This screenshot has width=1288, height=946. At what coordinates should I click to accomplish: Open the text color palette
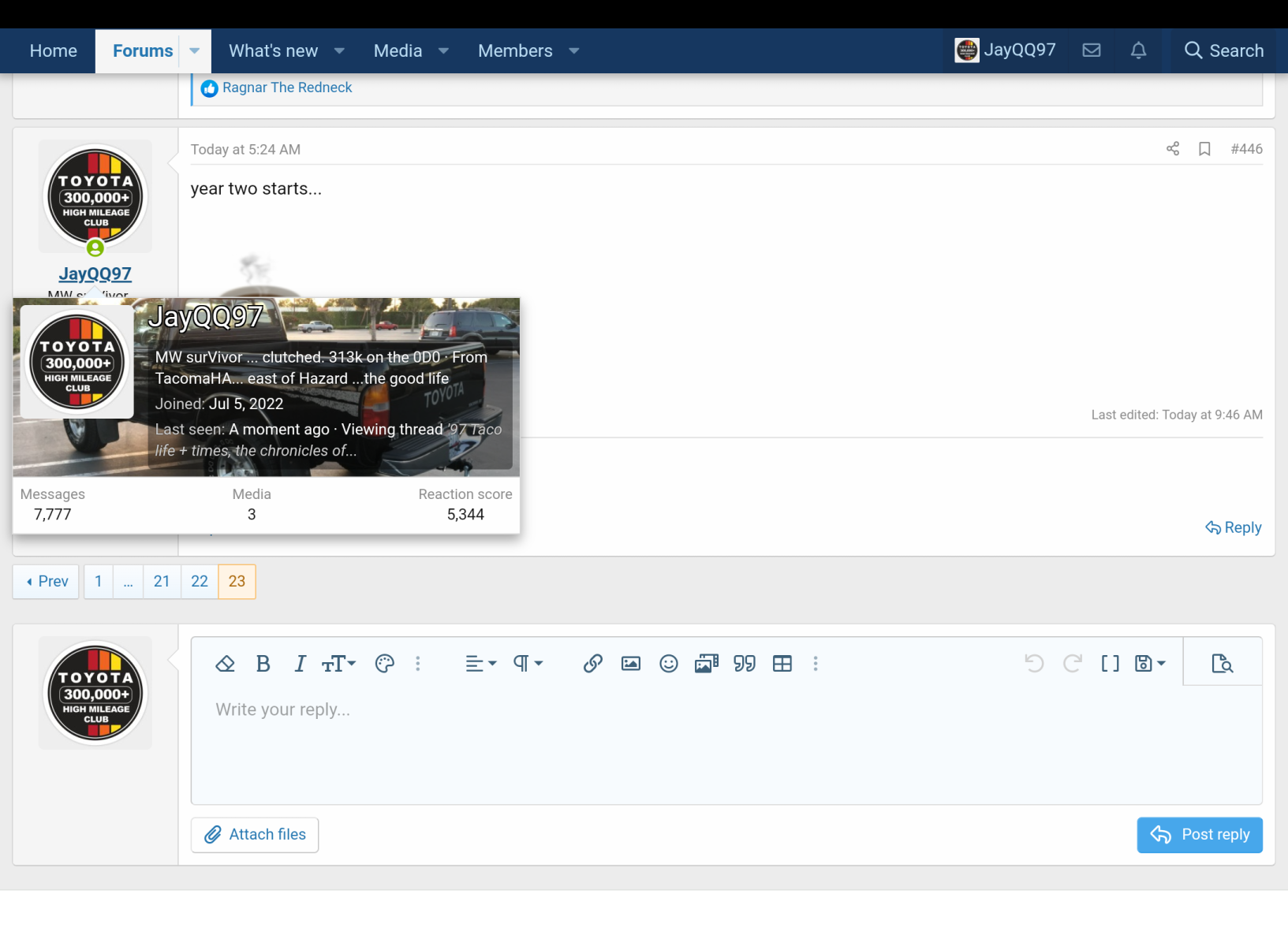pos(384,664)
